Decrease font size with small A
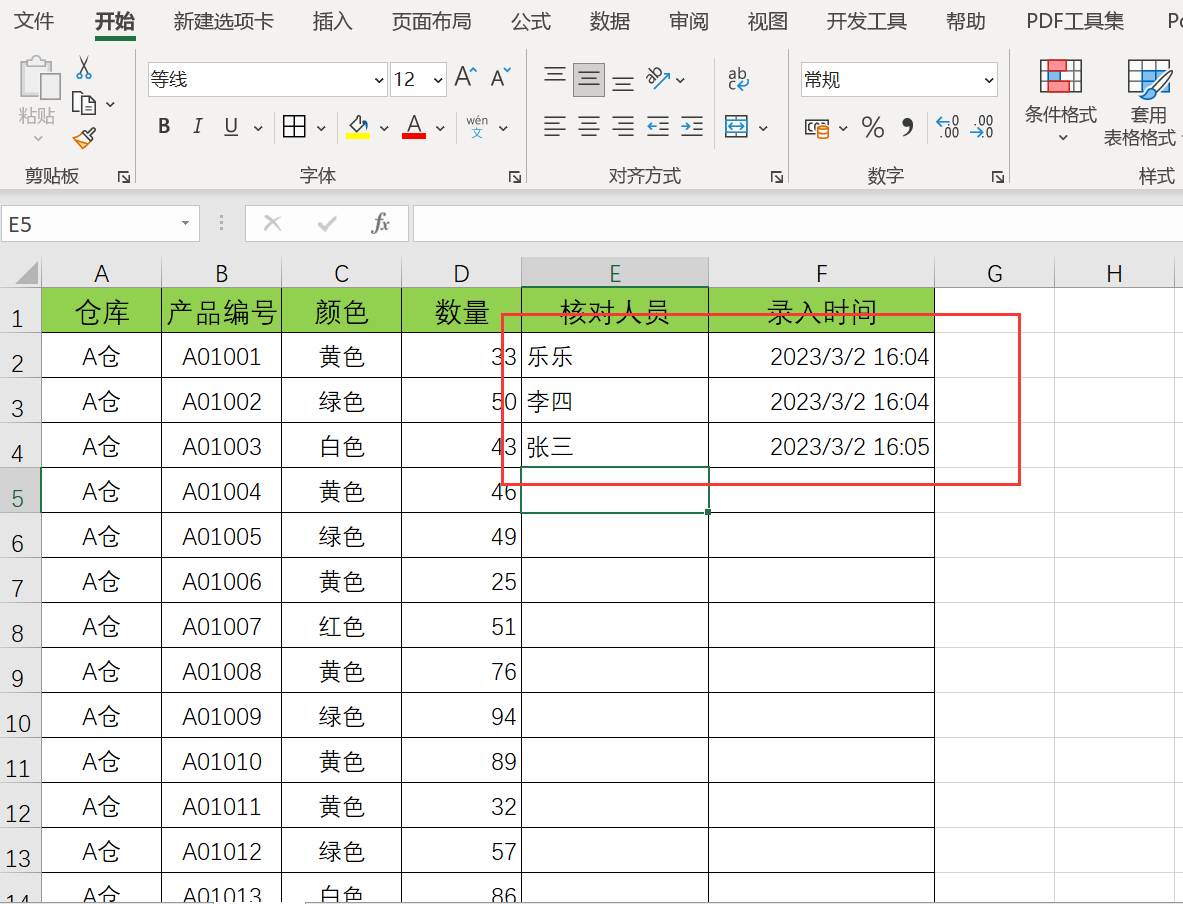Viewport: 1183px width, 904px height. [x=500, y=77]
